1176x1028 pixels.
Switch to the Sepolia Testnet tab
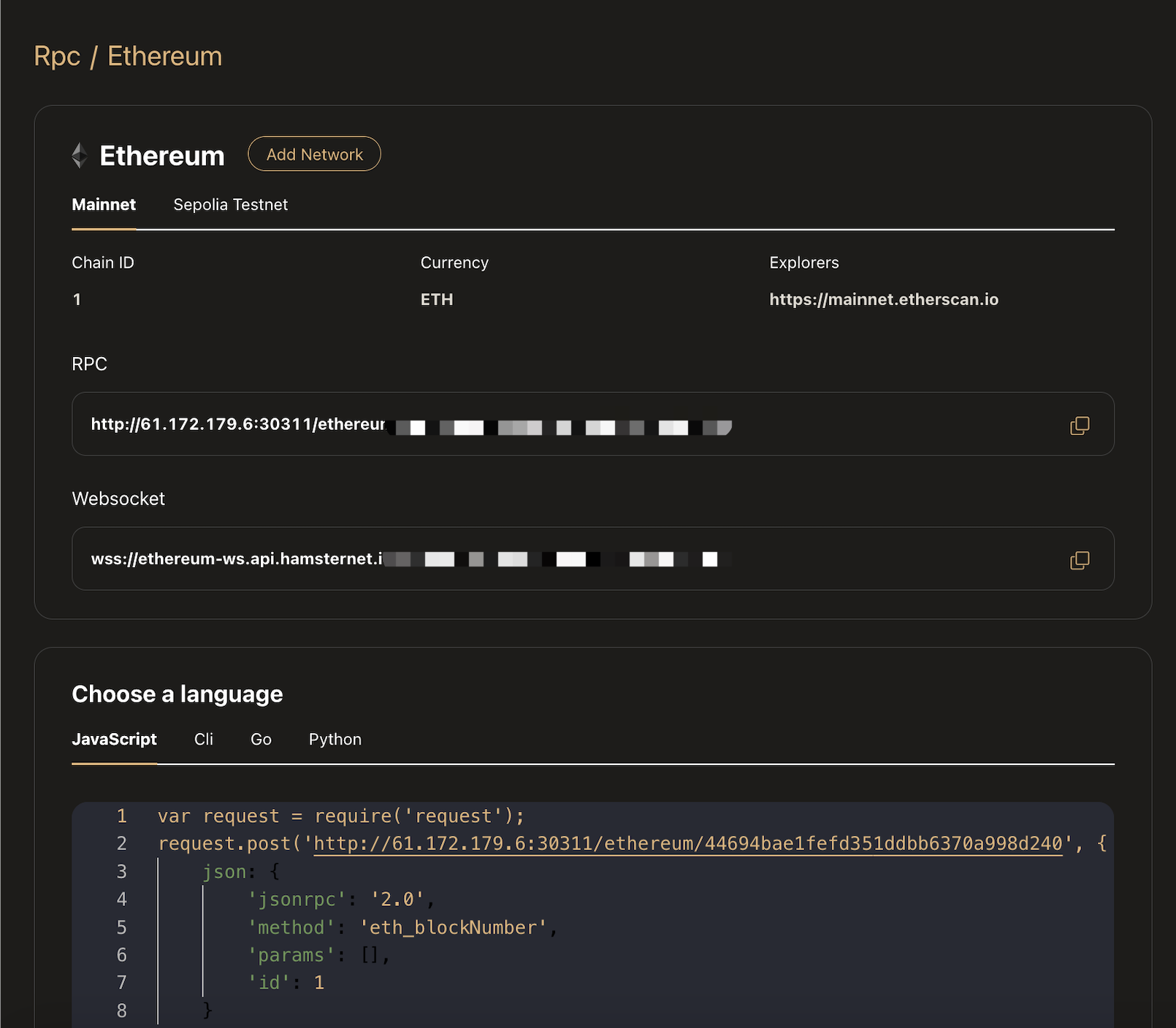tap(231, 204)
